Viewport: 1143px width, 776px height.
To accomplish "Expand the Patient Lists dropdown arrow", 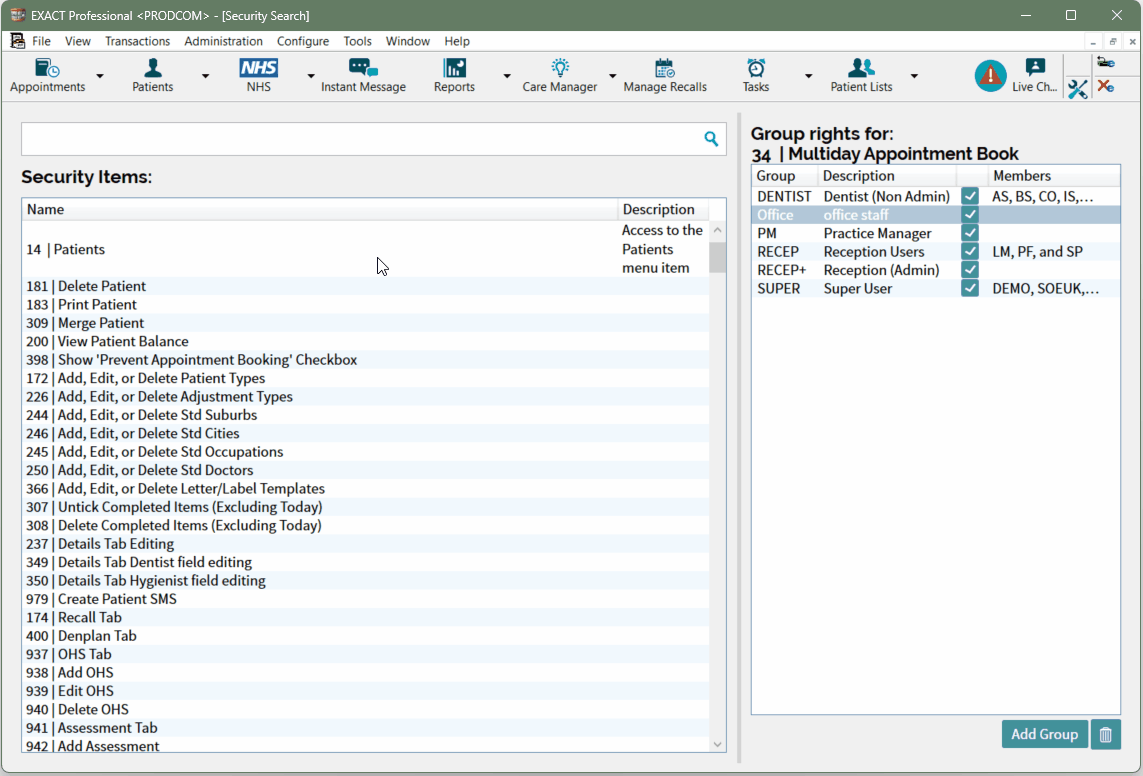I will [914, 76].
